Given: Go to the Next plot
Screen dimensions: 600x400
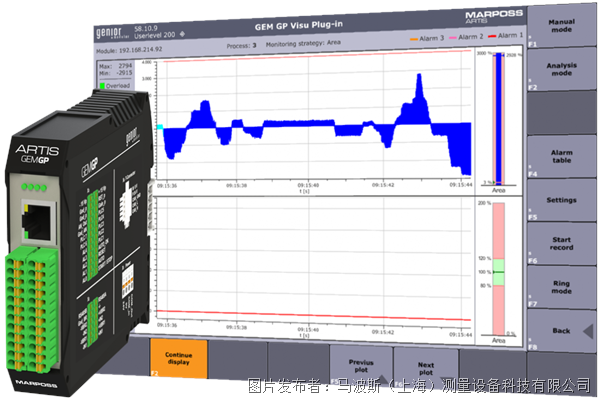Looking at the screenshot, I should tap(425, 366).
